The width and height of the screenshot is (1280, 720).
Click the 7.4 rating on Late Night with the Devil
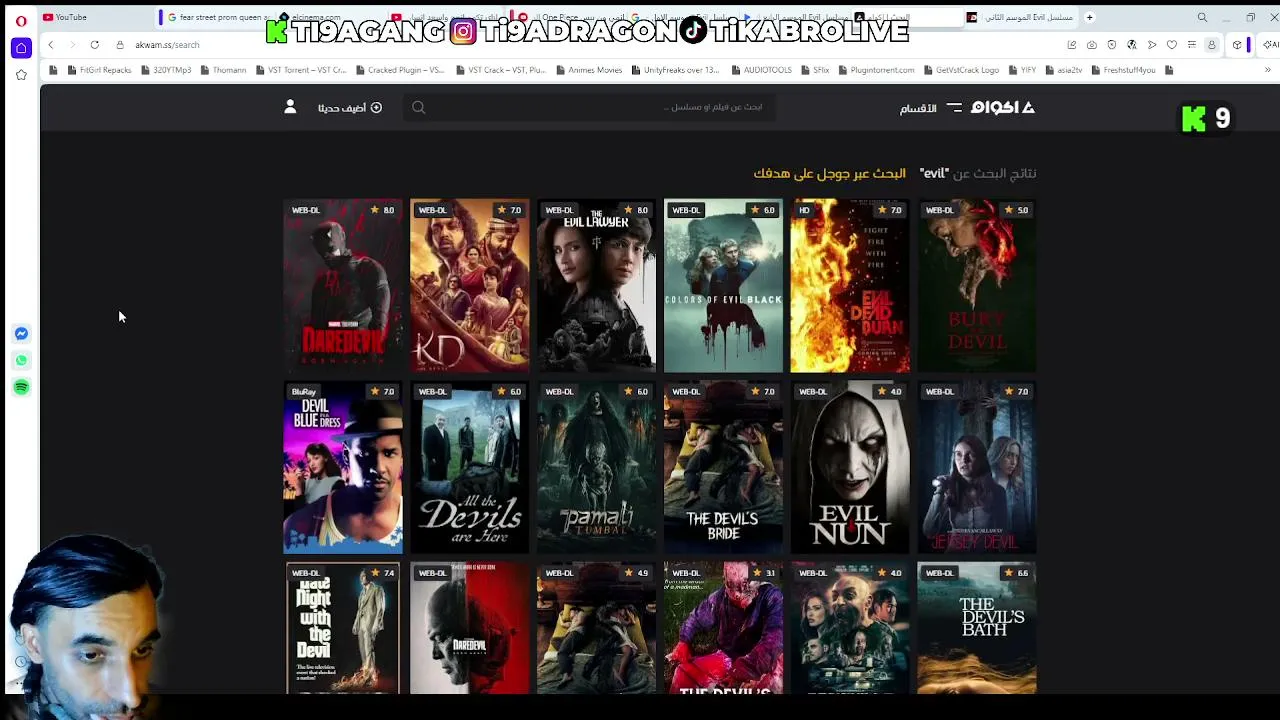pos(383,573)
